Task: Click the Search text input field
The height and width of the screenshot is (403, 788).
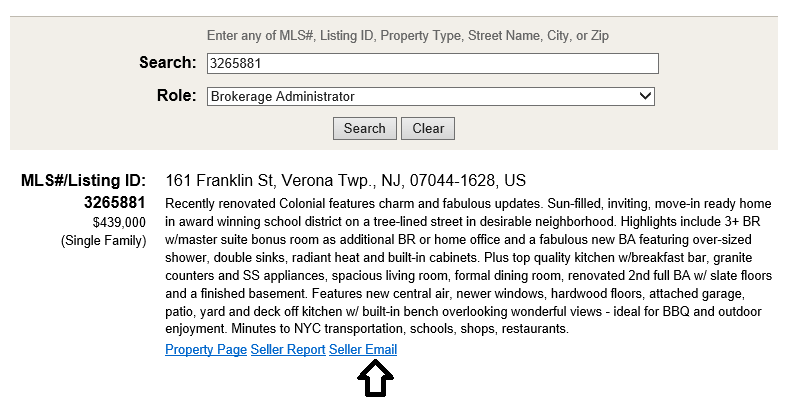Action: coord(432,64)
